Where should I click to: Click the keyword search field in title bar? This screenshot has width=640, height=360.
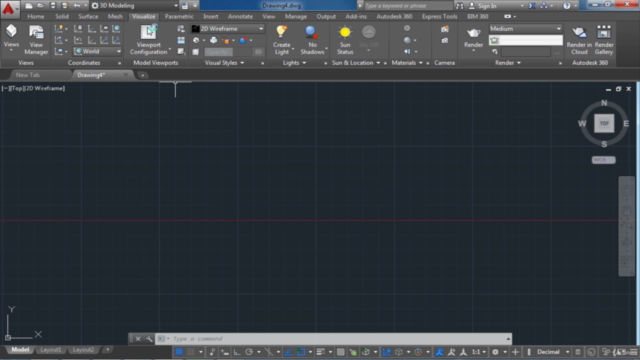pyautogui.click(x=408, y=6)
